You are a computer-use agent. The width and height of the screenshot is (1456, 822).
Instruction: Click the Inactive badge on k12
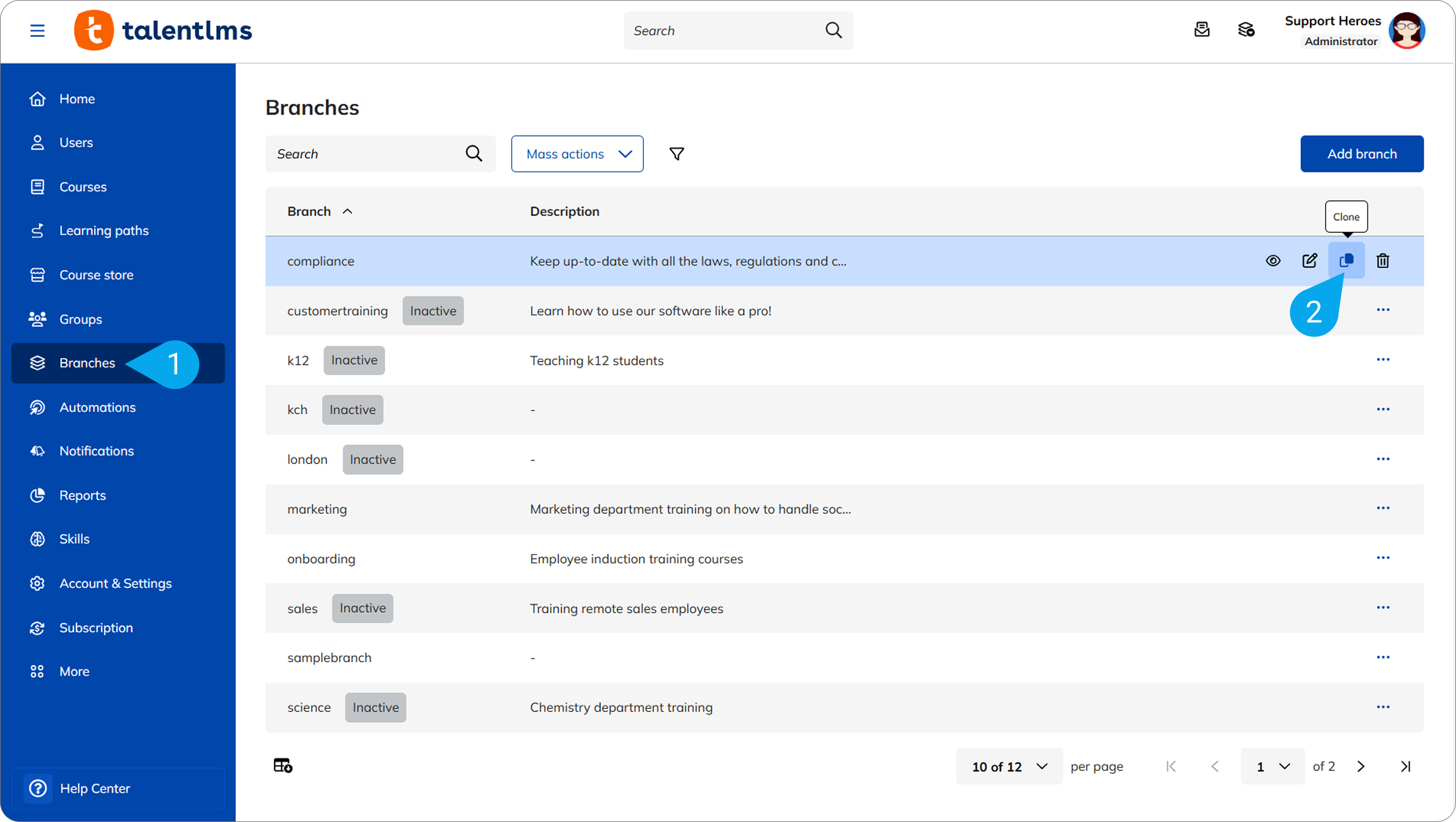click(x=354, y=360)
